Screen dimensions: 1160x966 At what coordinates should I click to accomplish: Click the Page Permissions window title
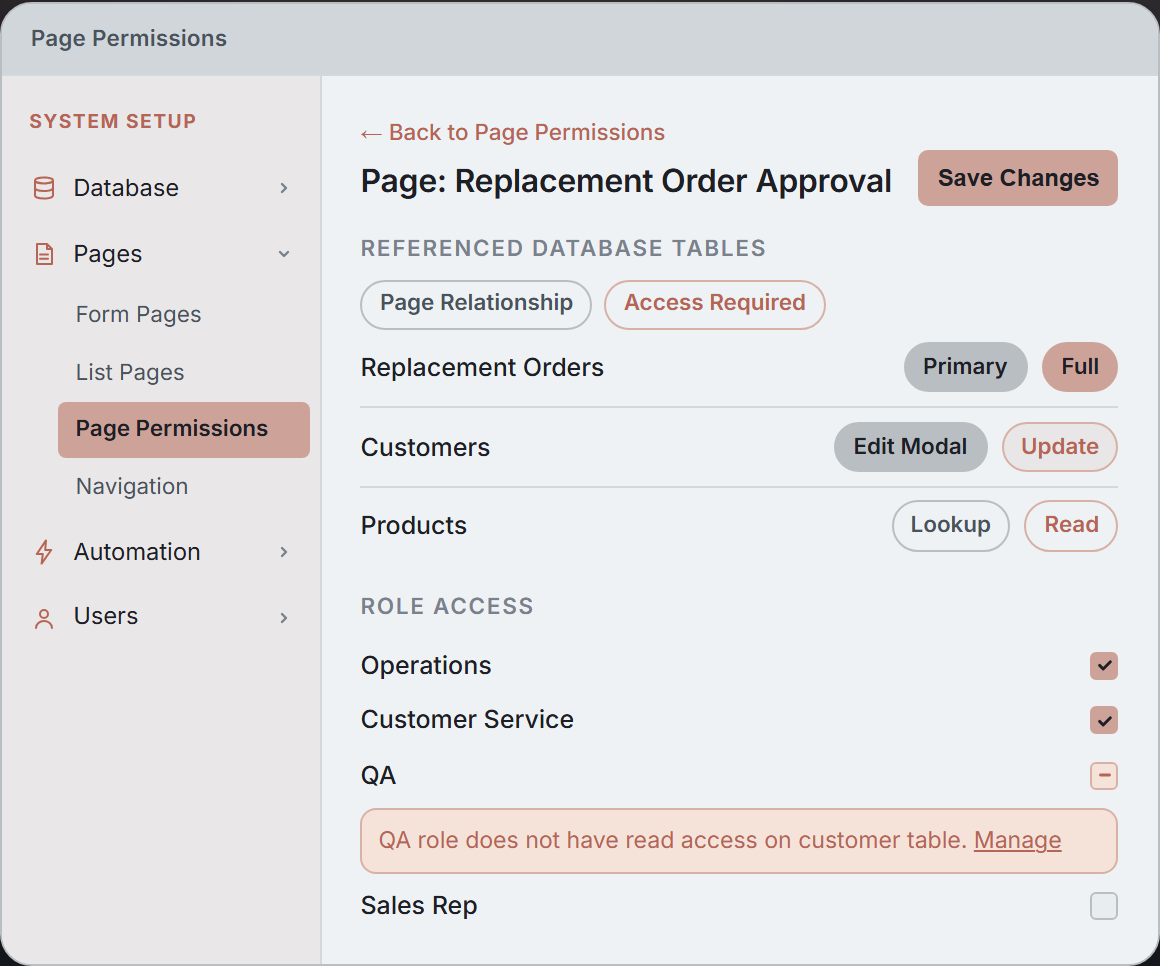(129, 38)
